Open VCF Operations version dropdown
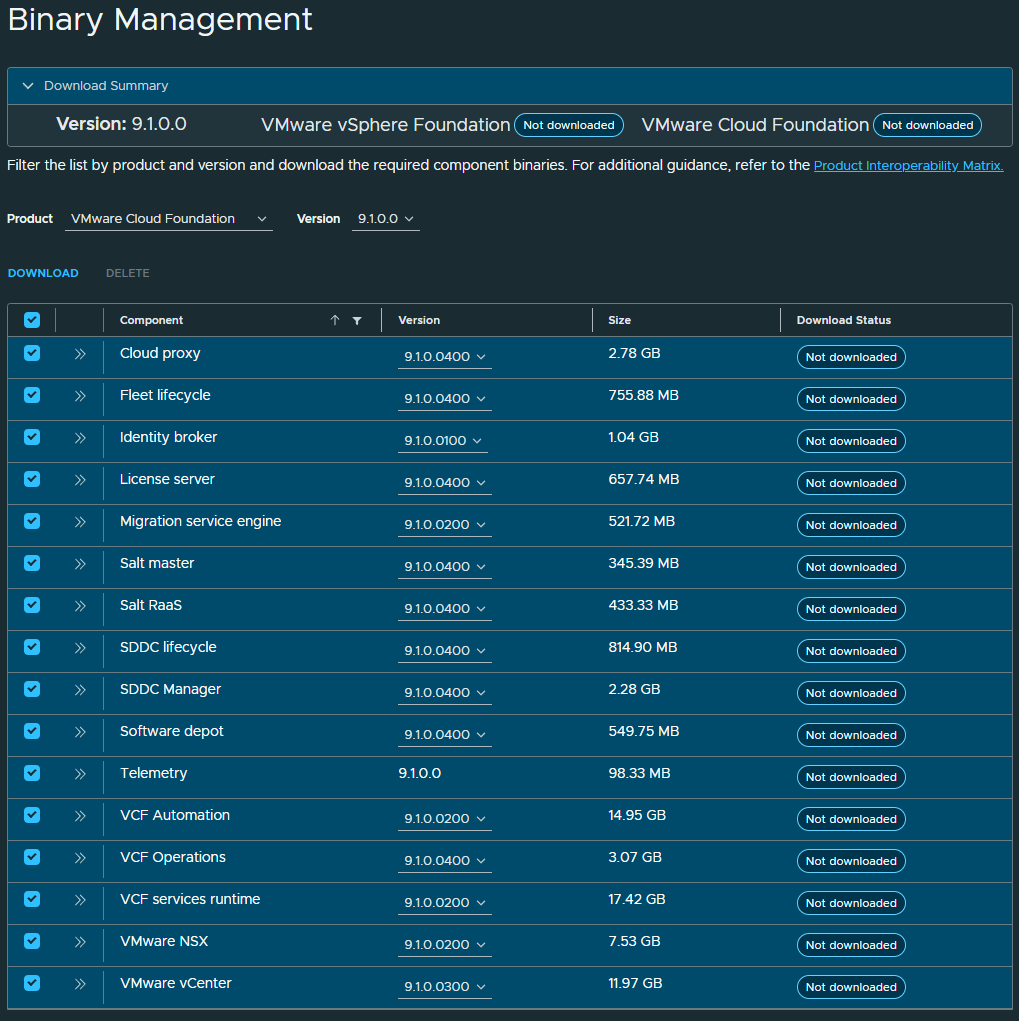 (445, 861)
